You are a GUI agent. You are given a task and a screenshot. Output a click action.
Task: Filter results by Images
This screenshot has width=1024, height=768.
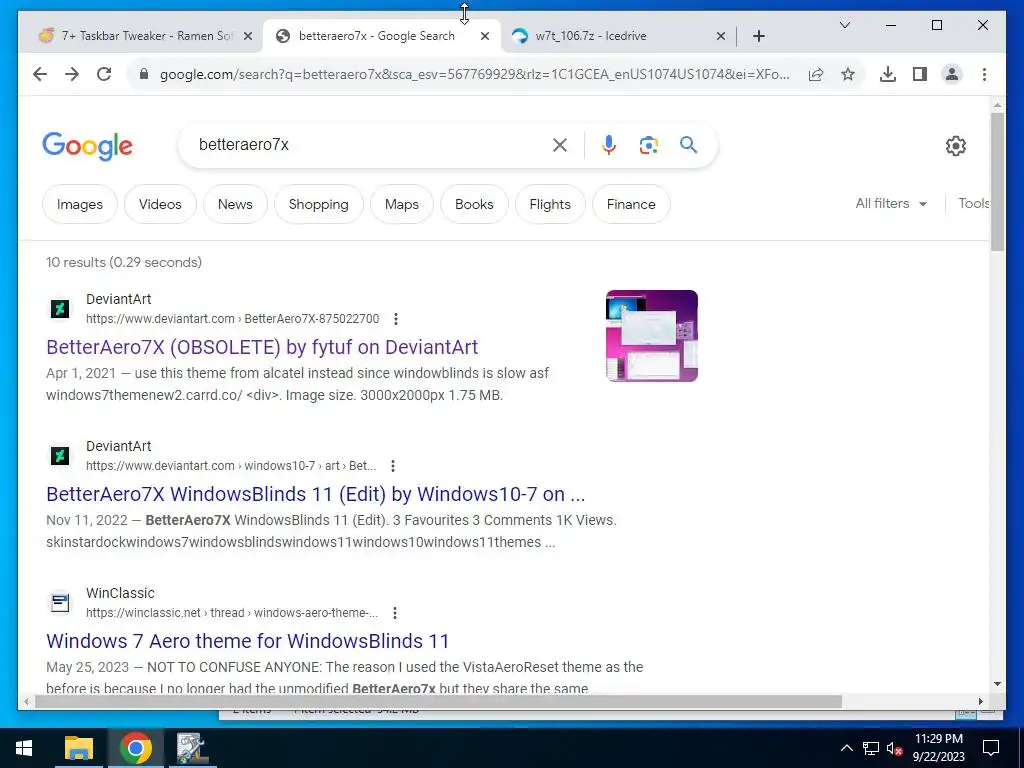(x=80, y=204)
